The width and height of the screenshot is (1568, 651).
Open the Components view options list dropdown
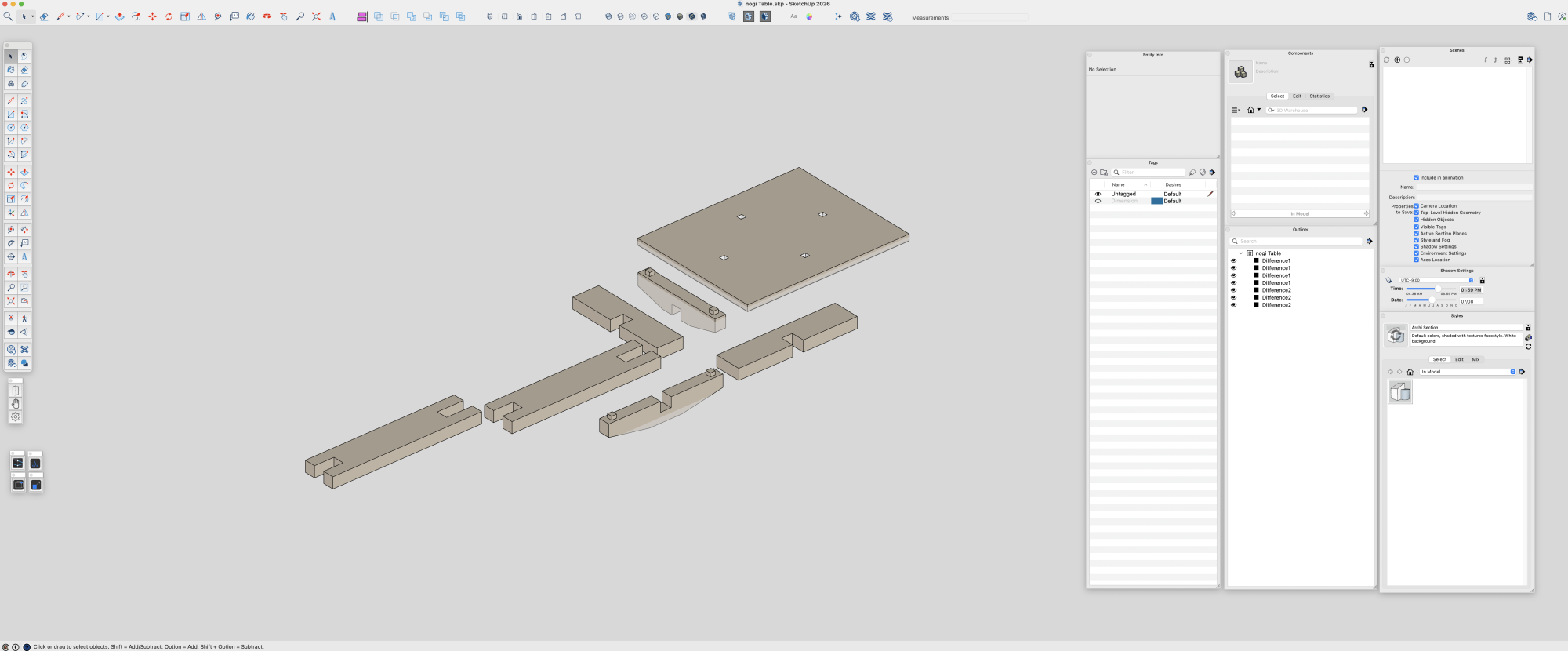1236,110
